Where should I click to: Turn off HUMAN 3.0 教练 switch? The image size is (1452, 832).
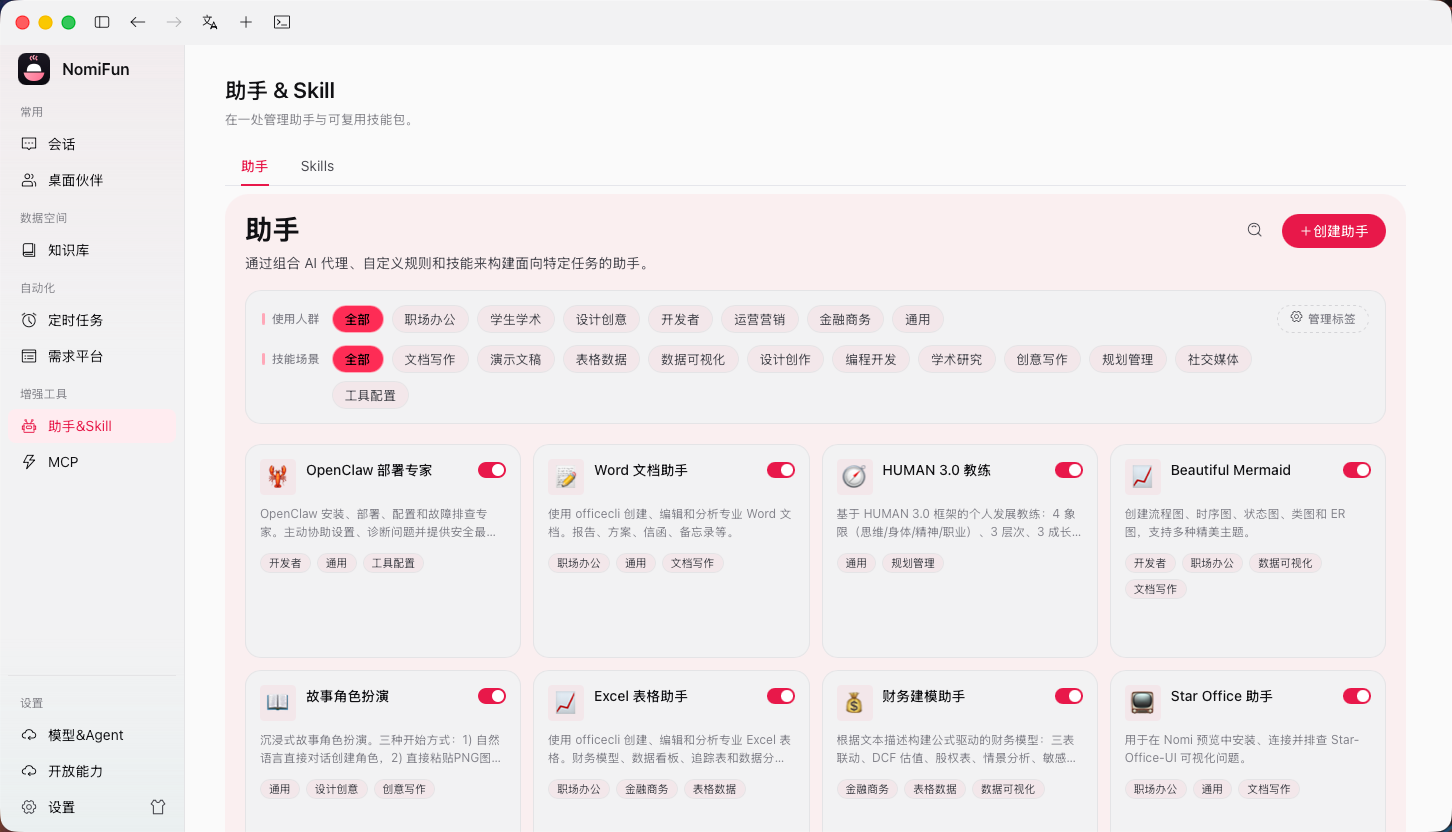tap(1069, 470)
